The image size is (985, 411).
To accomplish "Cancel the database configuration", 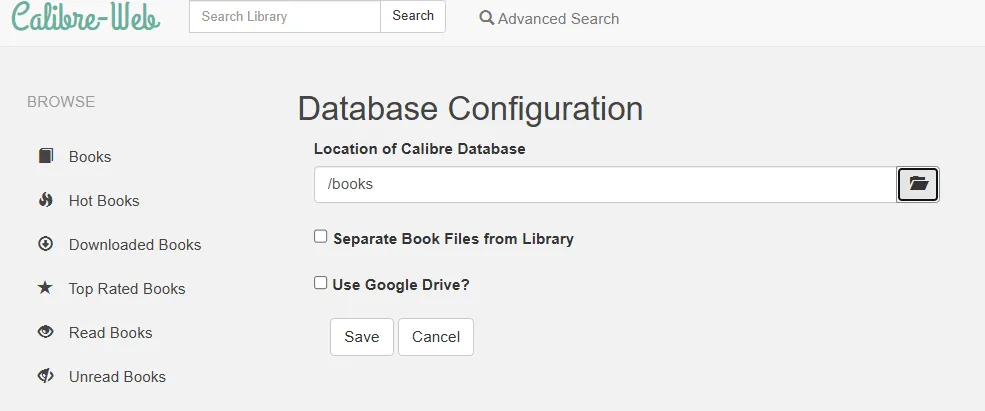I will 436,337.
